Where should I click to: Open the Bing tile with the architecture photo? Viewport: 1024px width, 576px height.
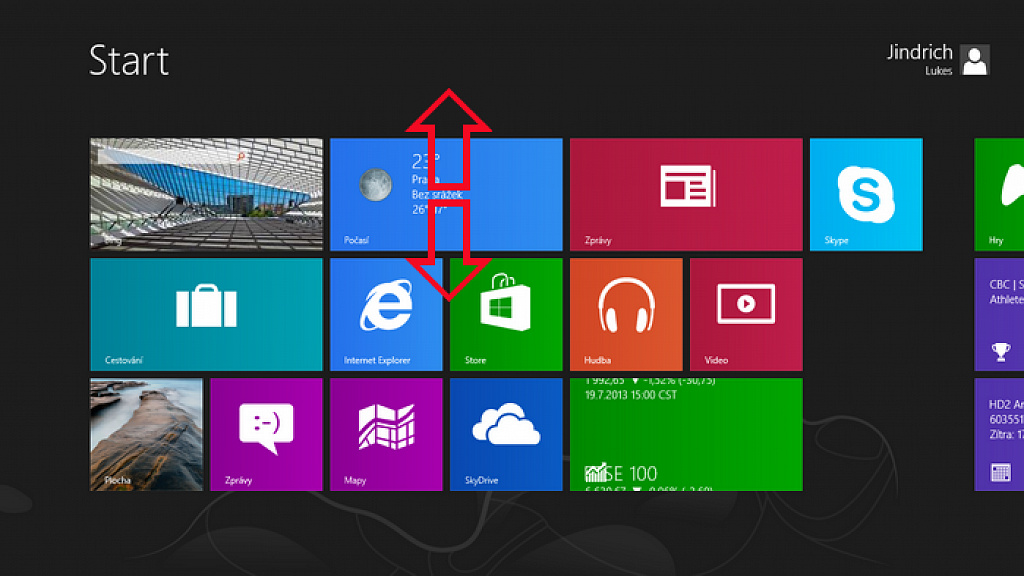206,194
